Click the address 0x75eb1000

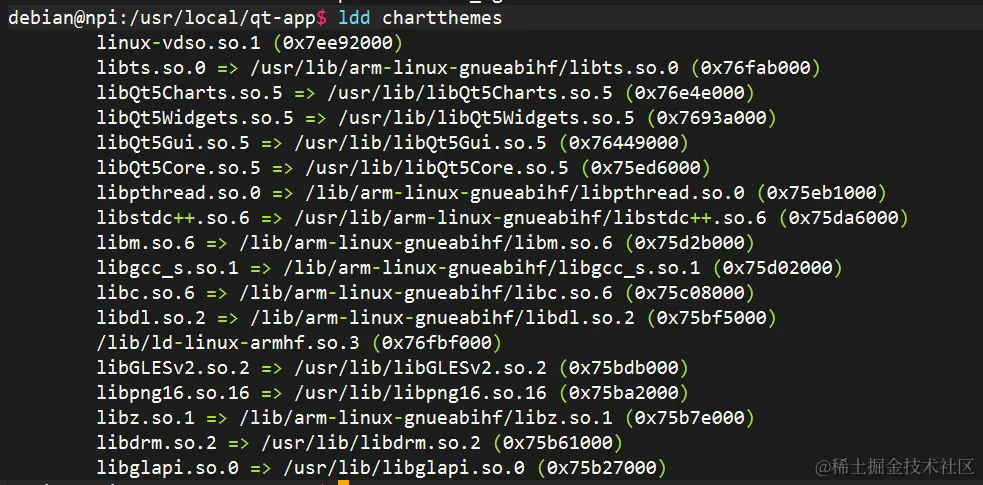coord(823,192)
